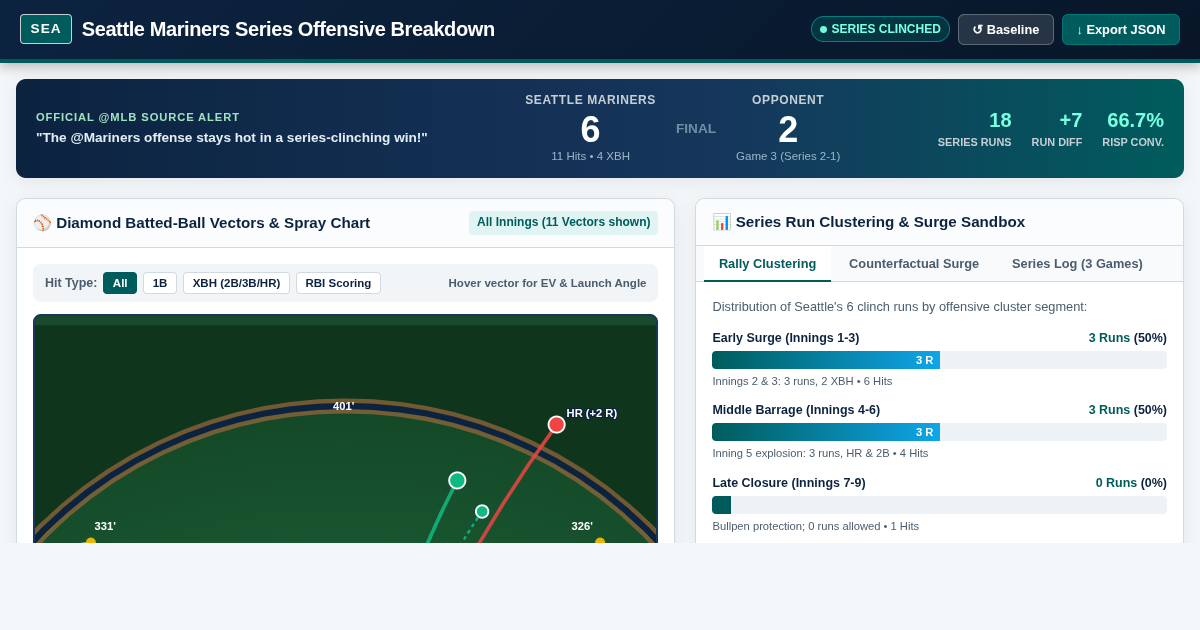Click Late Closure (Innings 7-9) label

(789, 483)
